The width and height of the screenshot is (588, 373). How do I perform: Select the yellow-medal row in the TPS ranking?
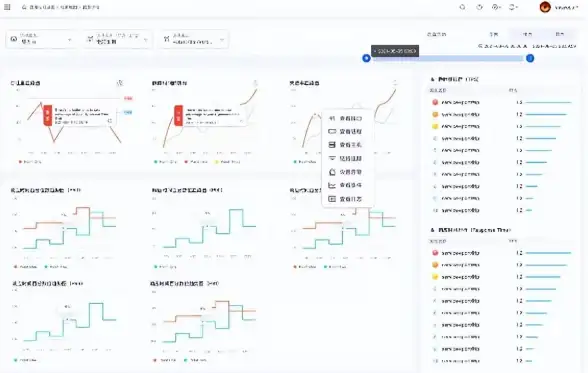pos(502,126)
